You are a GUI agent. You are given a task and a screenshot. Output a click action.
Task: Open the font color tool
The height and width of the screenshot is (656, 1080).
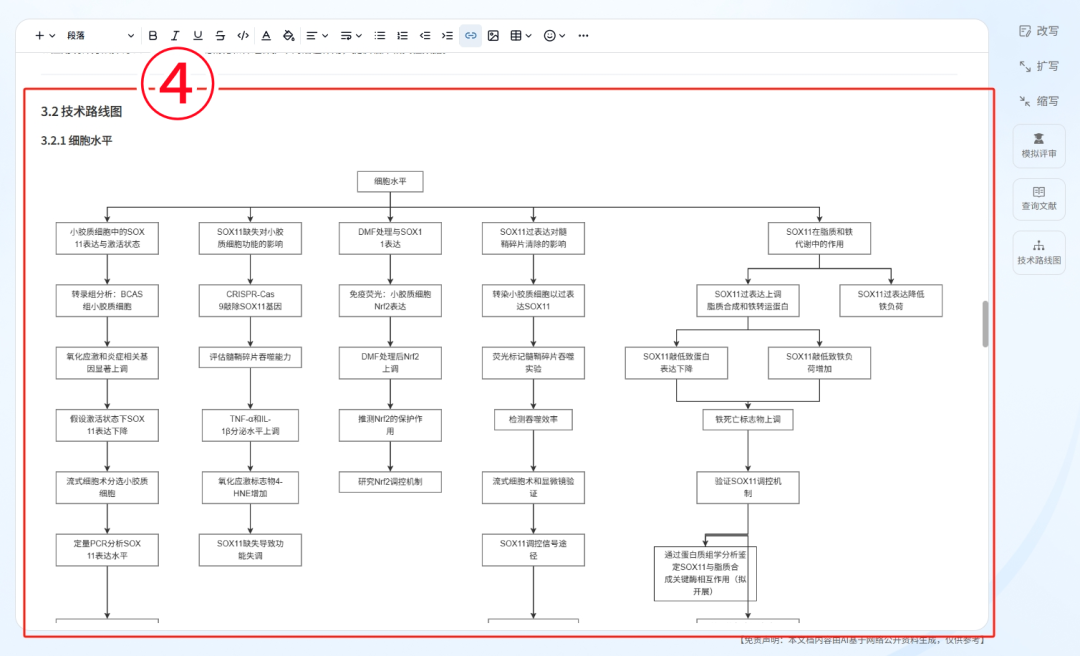point(266,36)
